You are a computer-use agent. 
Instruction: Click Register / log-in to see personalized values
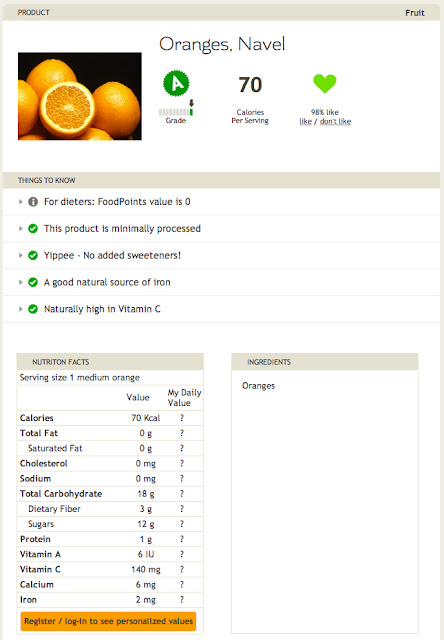point(109,621)
